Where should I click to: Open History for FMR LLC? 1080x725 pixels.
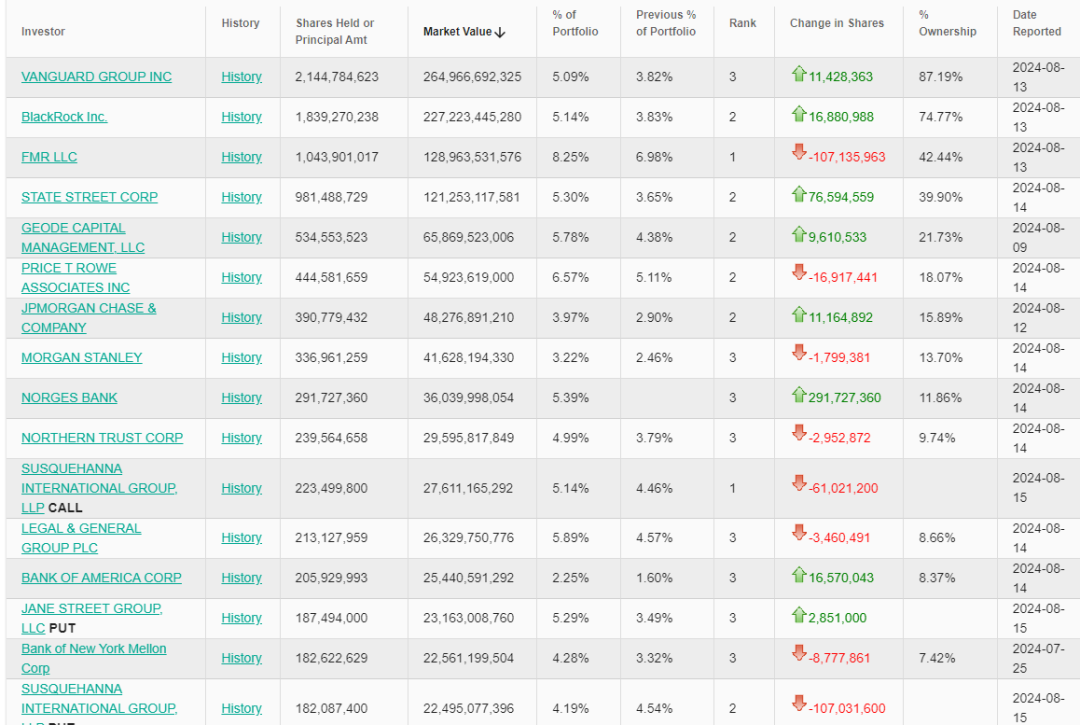241,157
